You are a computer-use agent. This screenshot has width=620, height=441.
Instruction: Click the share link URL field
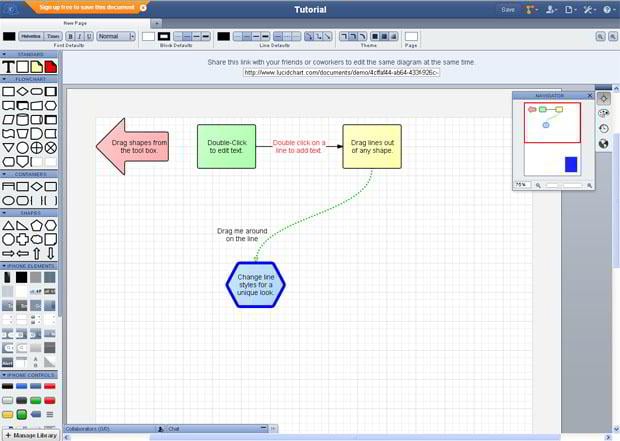click(x=341, y=72)
